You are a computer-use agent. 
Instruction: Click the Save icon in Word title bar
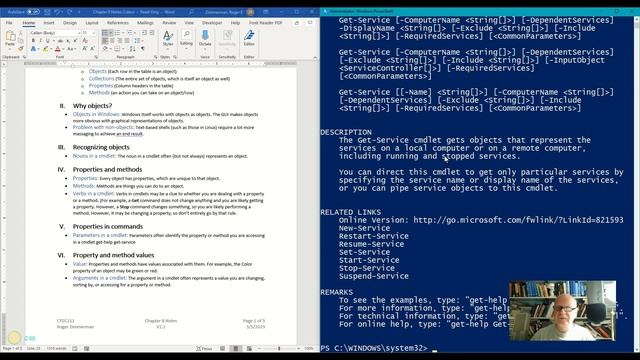click(47, 12)
